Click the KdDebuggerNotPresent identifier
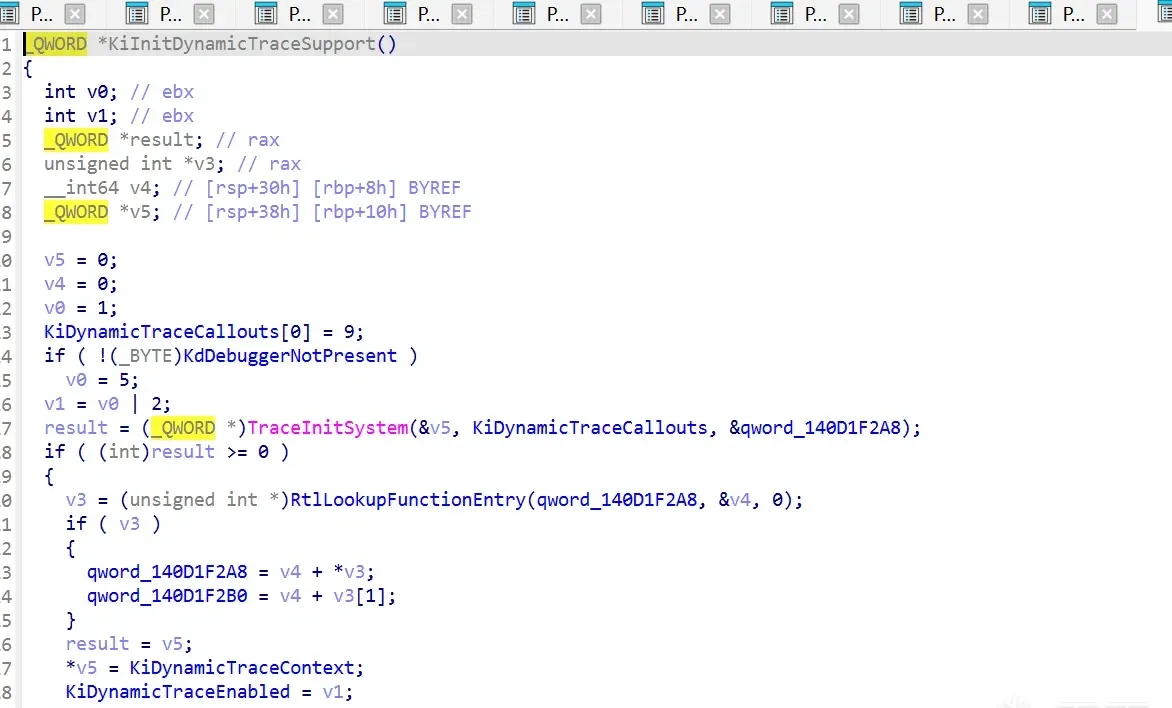Screen dimensions: 1172x708 click(290, 356)
